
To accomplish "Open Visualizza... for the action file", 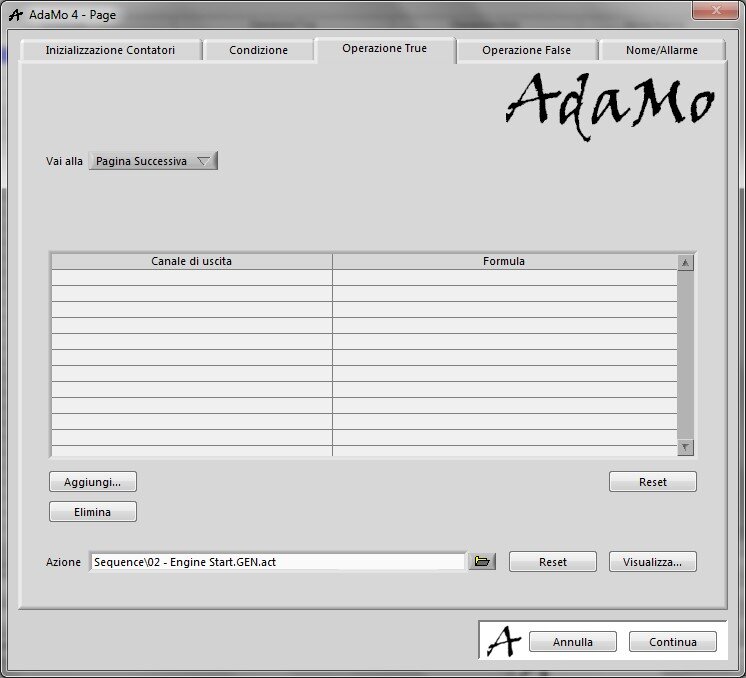I will pyautogui.click(x=652, y=562).
